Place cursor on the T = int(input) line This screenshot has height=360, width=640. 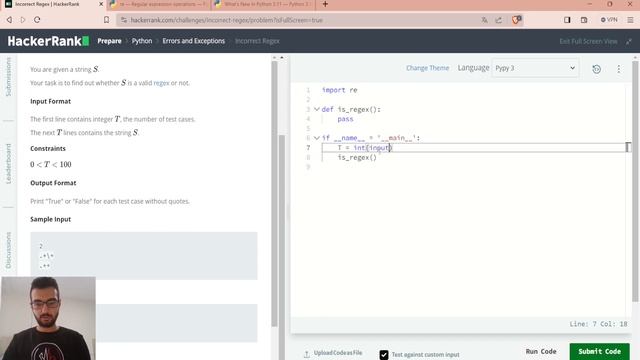[x=473, y=147]
